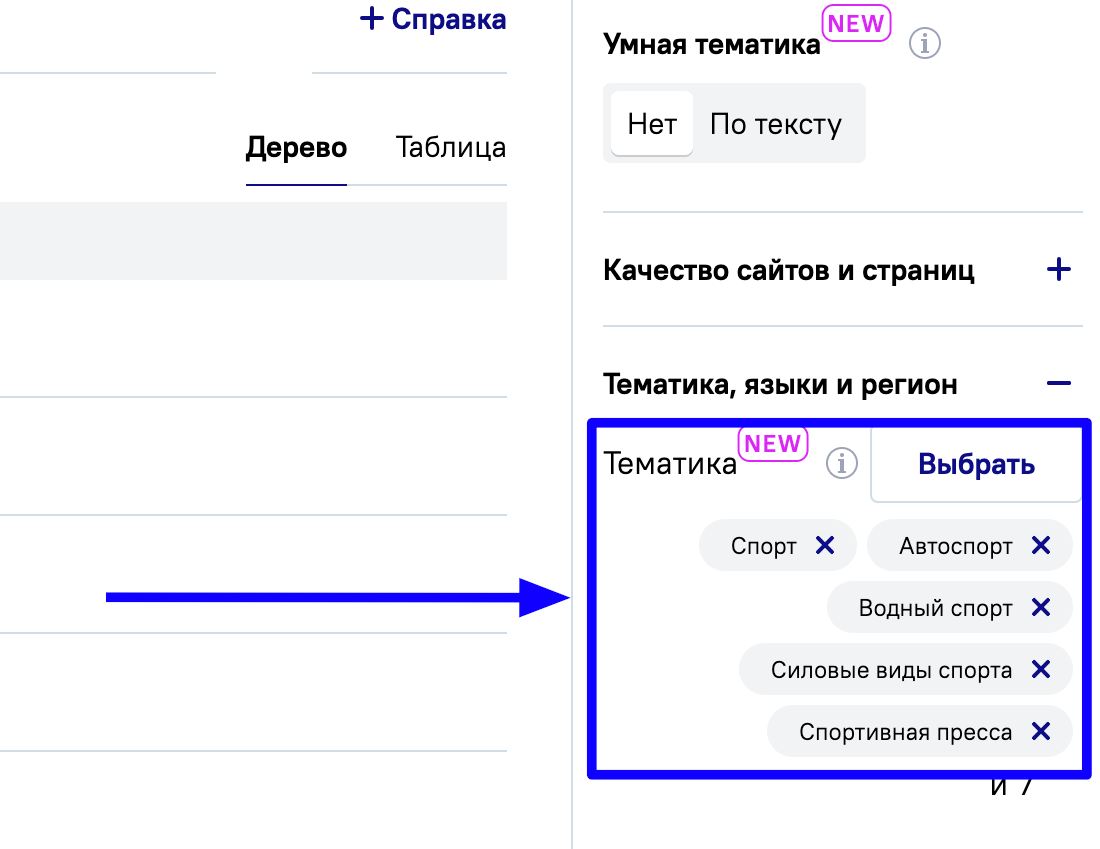The image size is (1100, 849).
Task: Select the Нет option for smart topics
Action: click(x=652, y=124)
